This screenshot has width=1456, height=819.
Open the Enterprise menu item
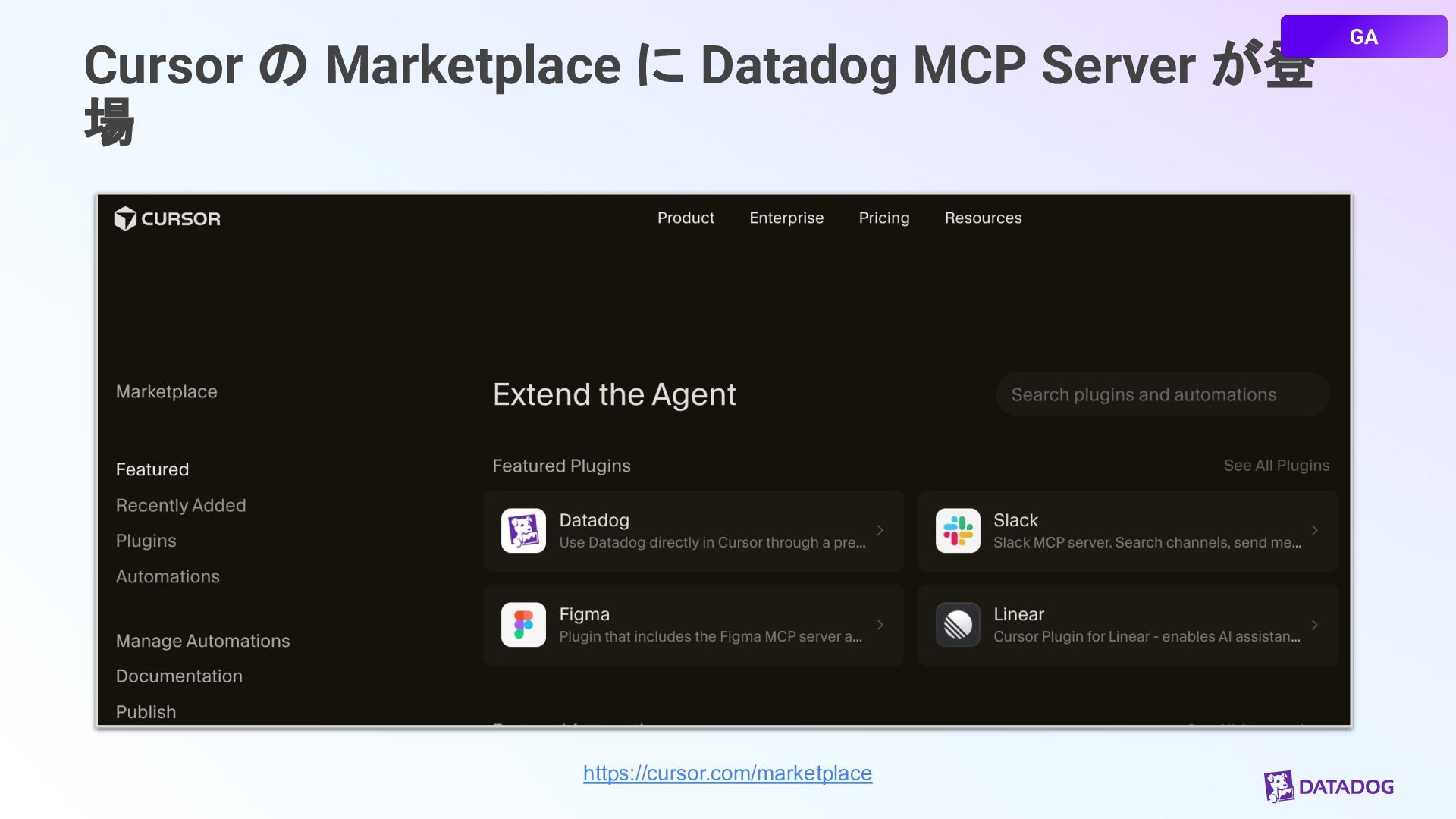pos(786,218)
